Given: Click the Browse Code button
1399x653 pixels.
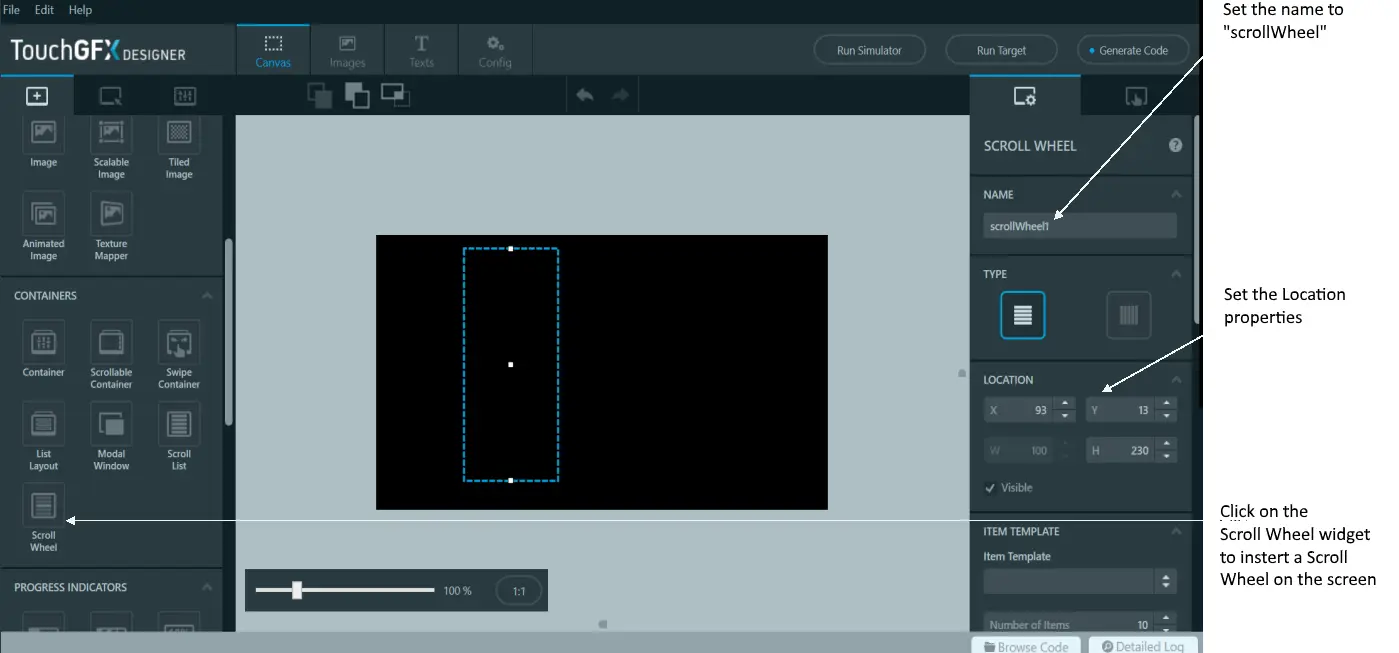Looking at the screenshot, I should (1026, 646).
